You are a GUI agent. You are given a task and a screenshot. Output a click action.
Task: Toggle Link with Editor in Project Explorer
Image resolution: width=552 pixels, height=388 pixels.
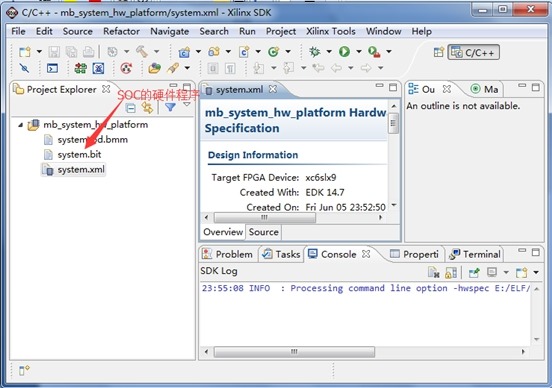(x=148, y=108)
